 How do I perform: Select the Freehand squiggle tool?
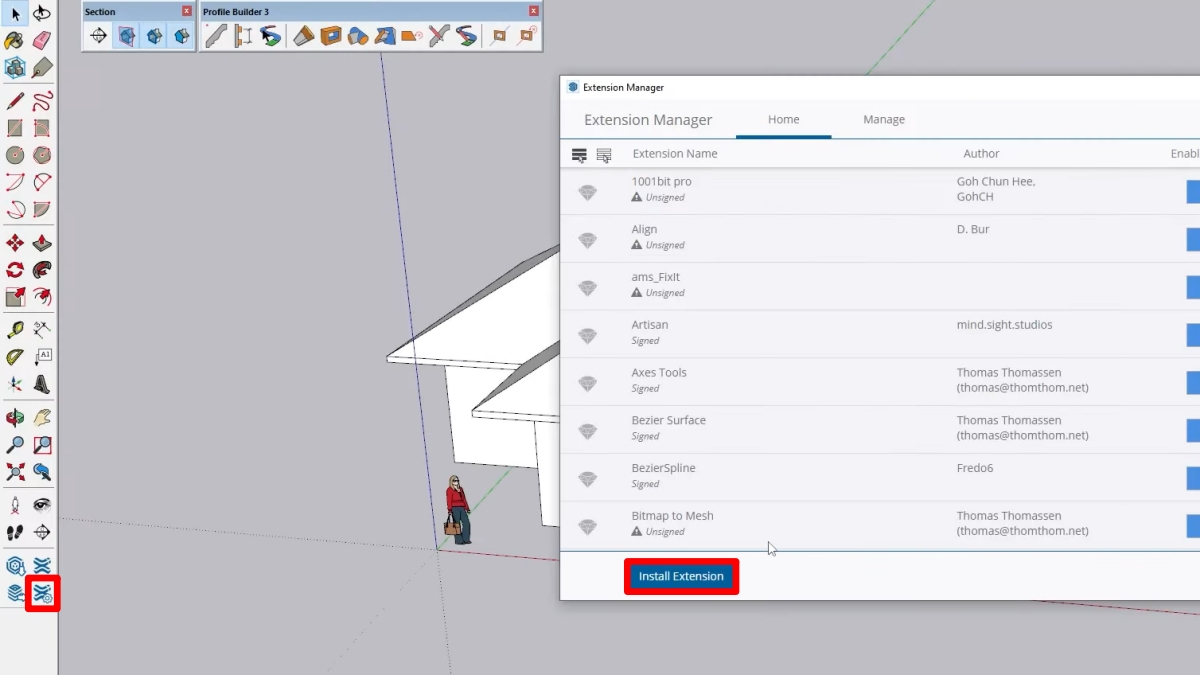pyautogui.click(x=42, y=101)
